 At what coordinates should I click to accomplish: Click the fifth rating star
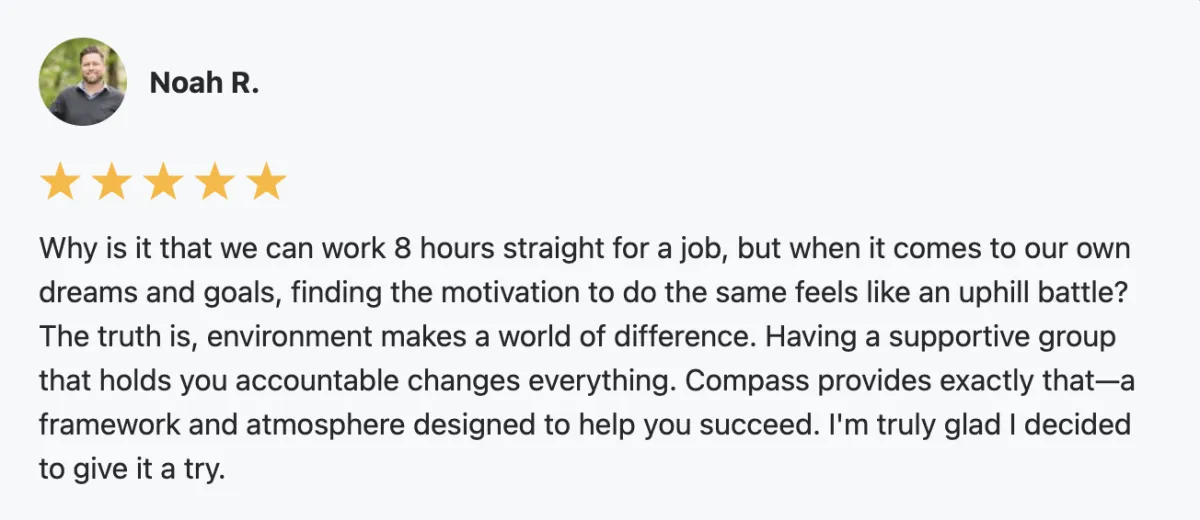pos(266,183)
